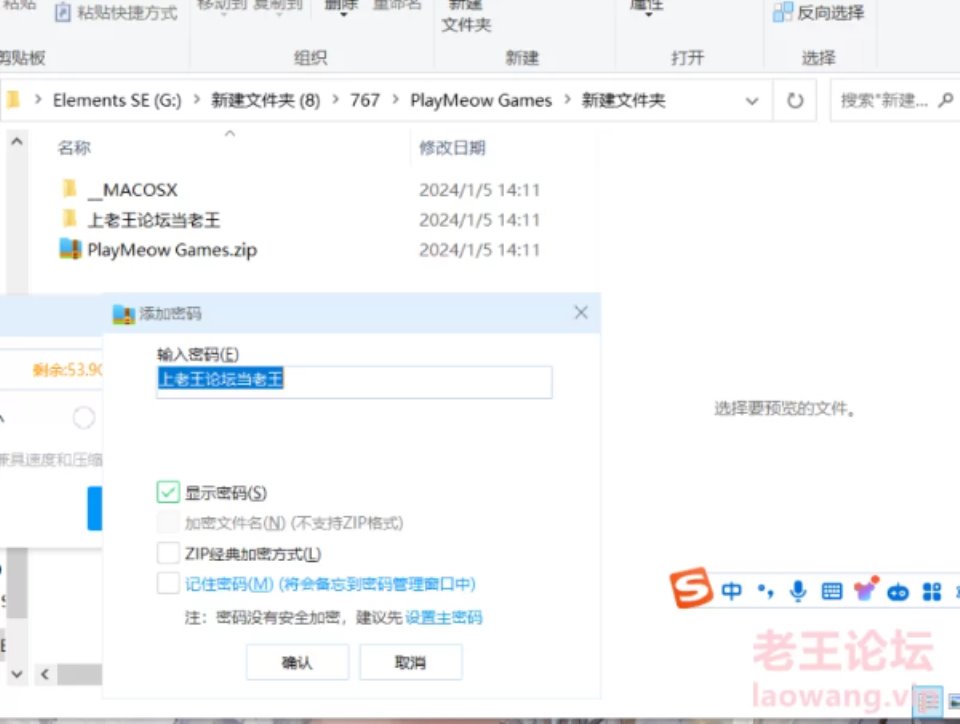
Task: Select the radio button in the background window
Action: tap(84, 418)
